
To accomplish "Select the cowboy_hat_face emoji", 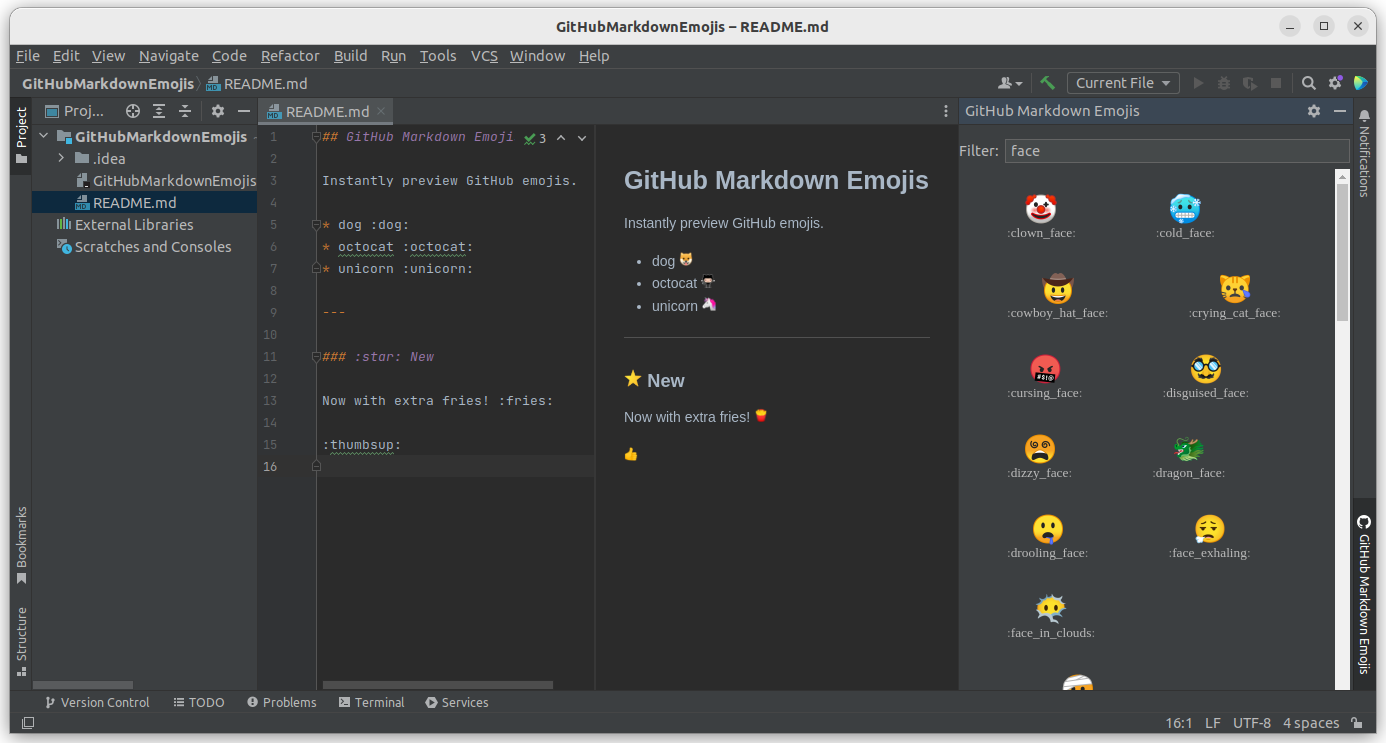I will tap(1057, 296).
